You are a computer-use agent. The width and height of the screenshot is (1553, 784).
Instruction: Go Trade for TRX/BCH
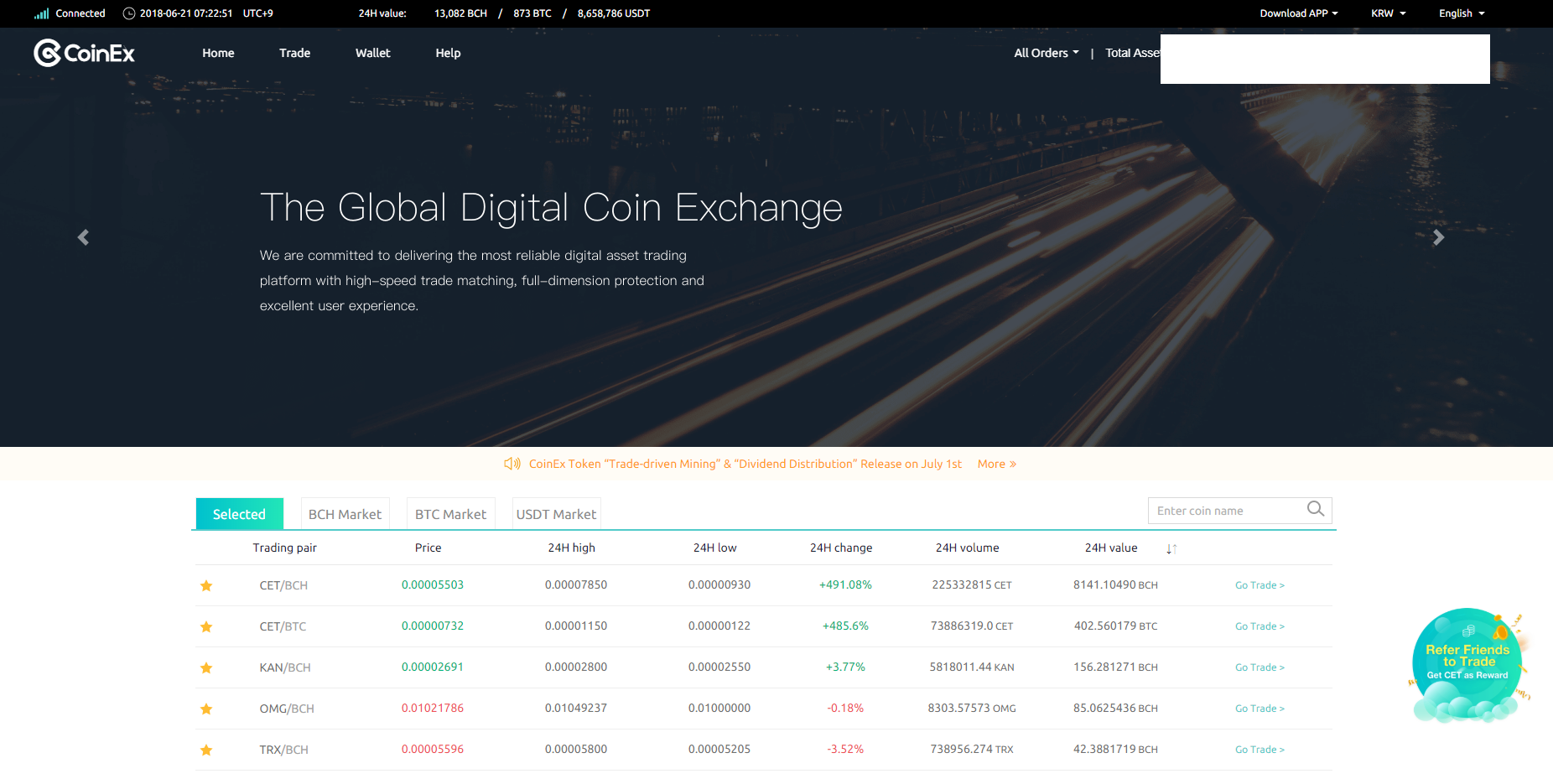pyautogui.click(x=1260, y=750)
